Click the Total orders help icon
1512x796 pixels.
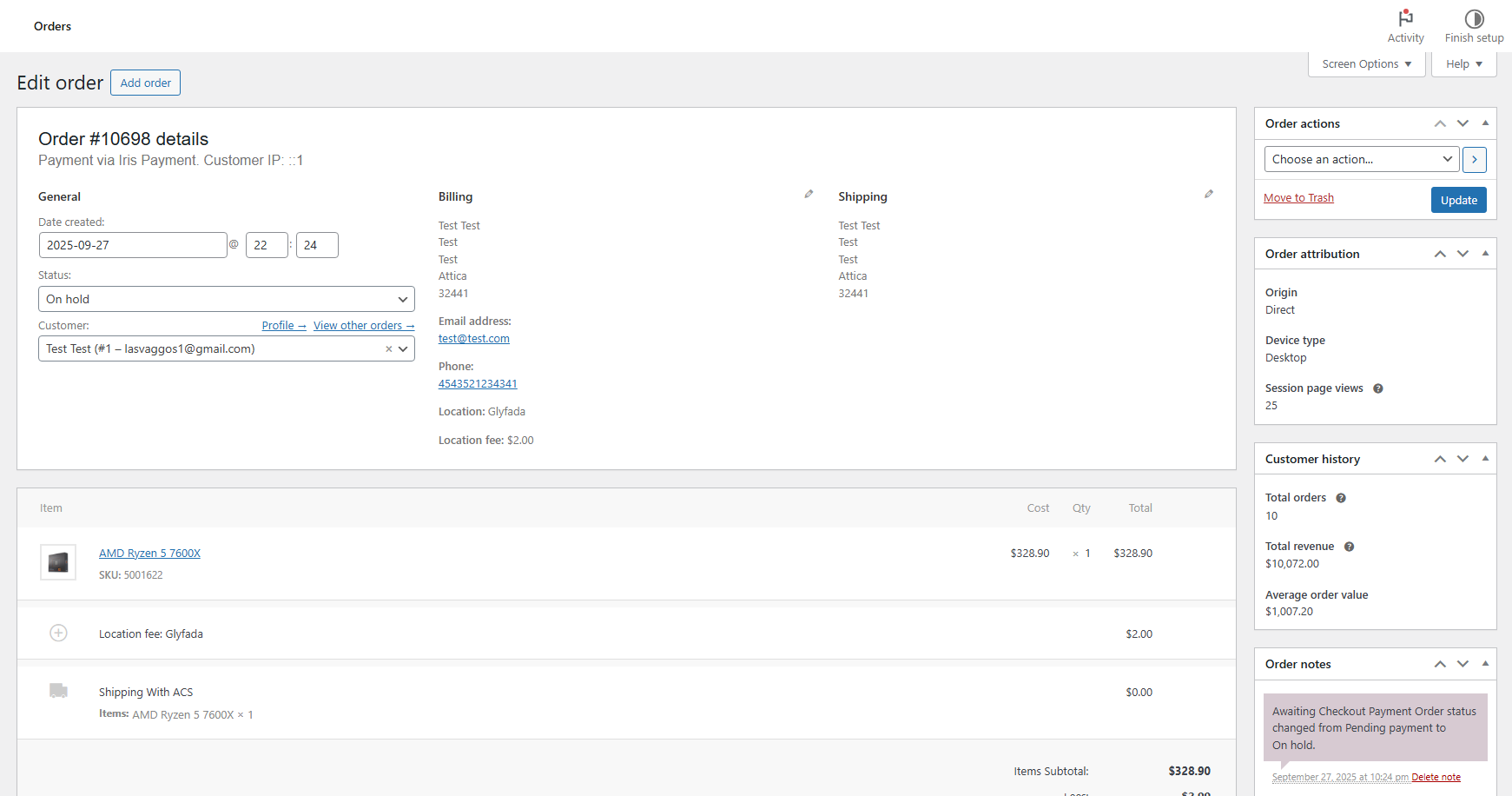point(1341,498)
